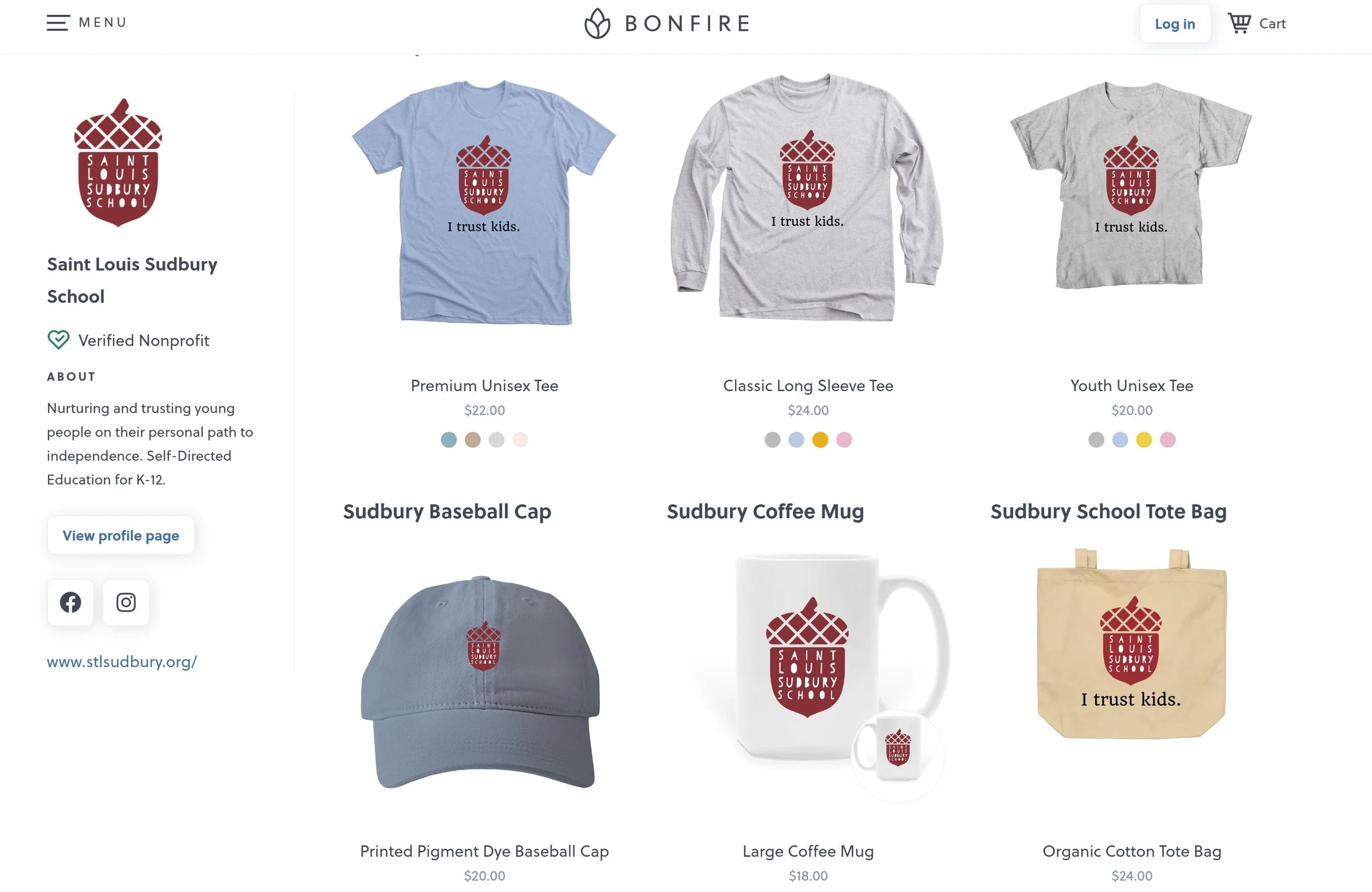Open the View profile page button
This screenshot has width=1372, height=892.
[121, 535]
